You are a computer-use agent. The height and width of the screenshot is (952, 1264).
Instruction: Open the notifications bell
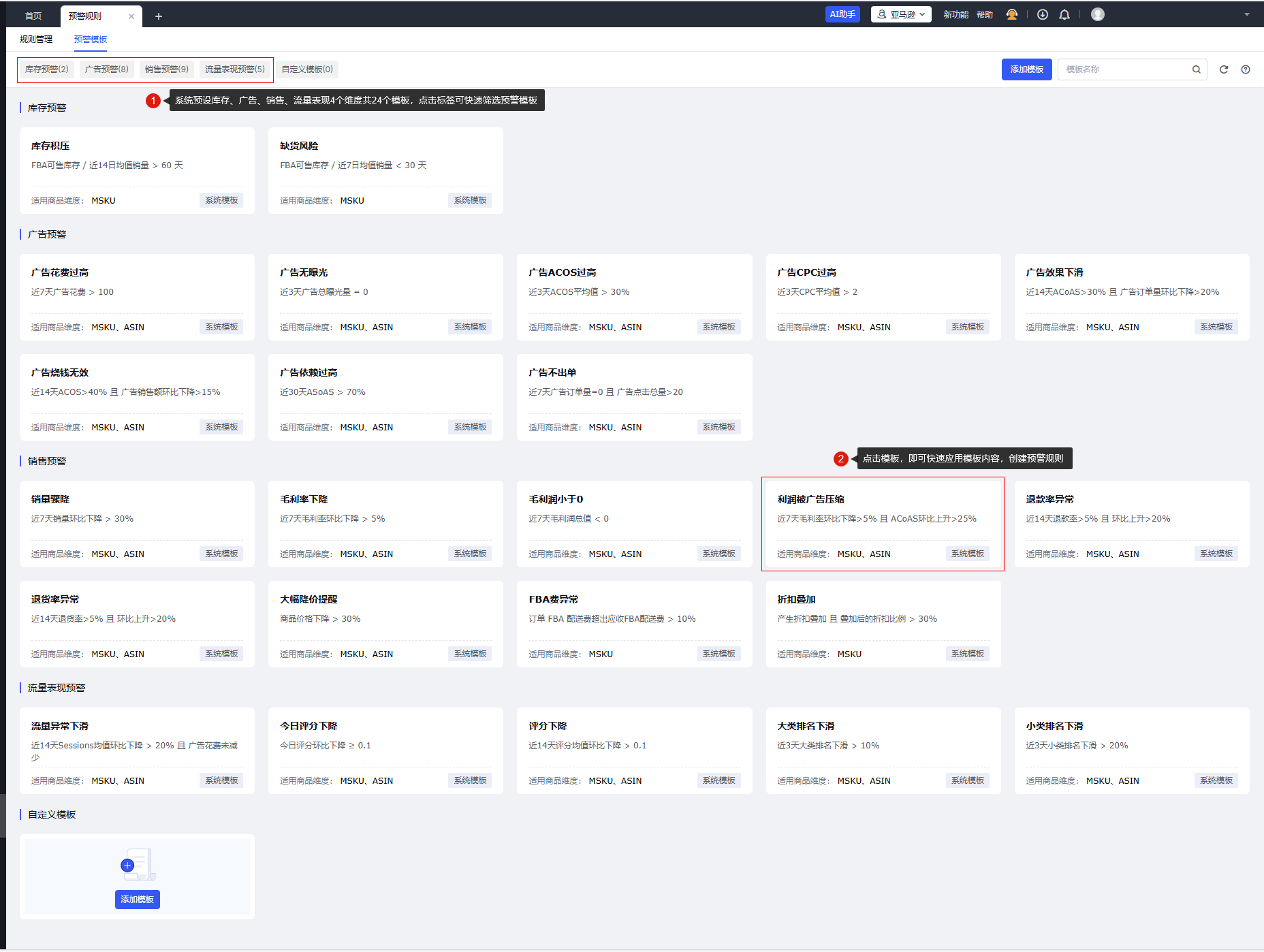tap(1064, 14)
